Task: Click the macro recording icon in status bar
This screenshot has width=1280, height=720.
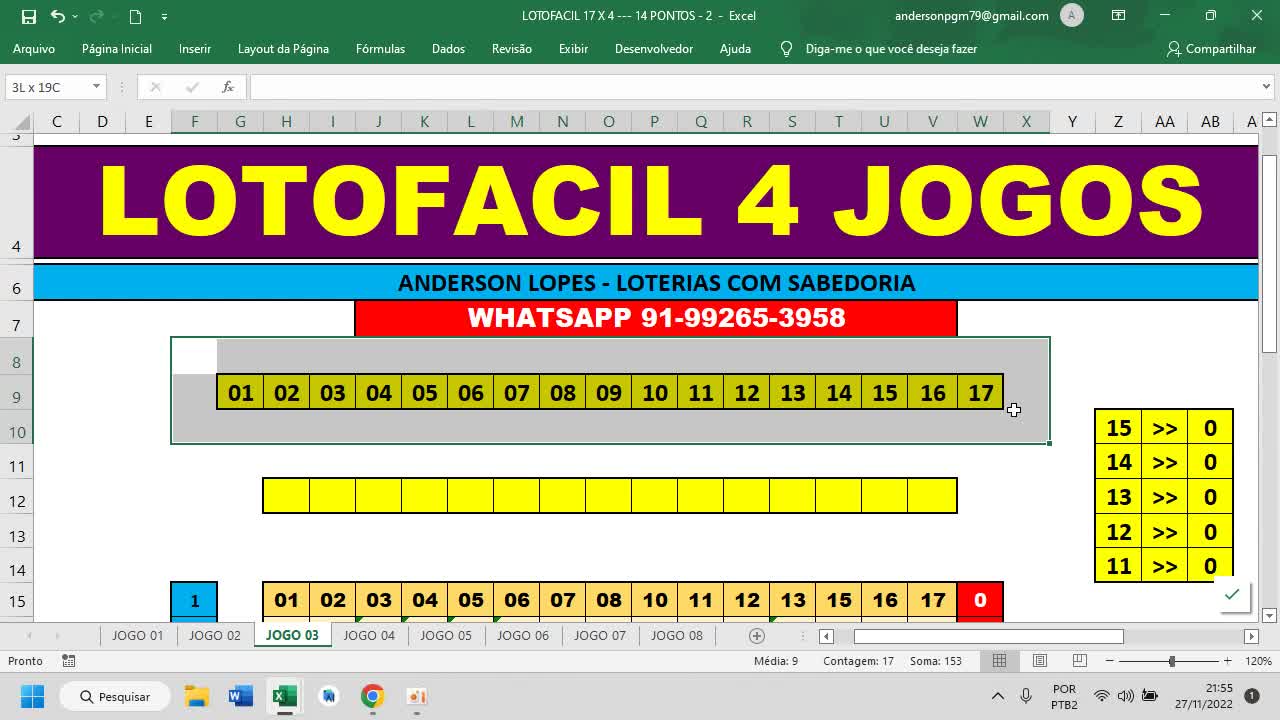Action: click(69, 661)
